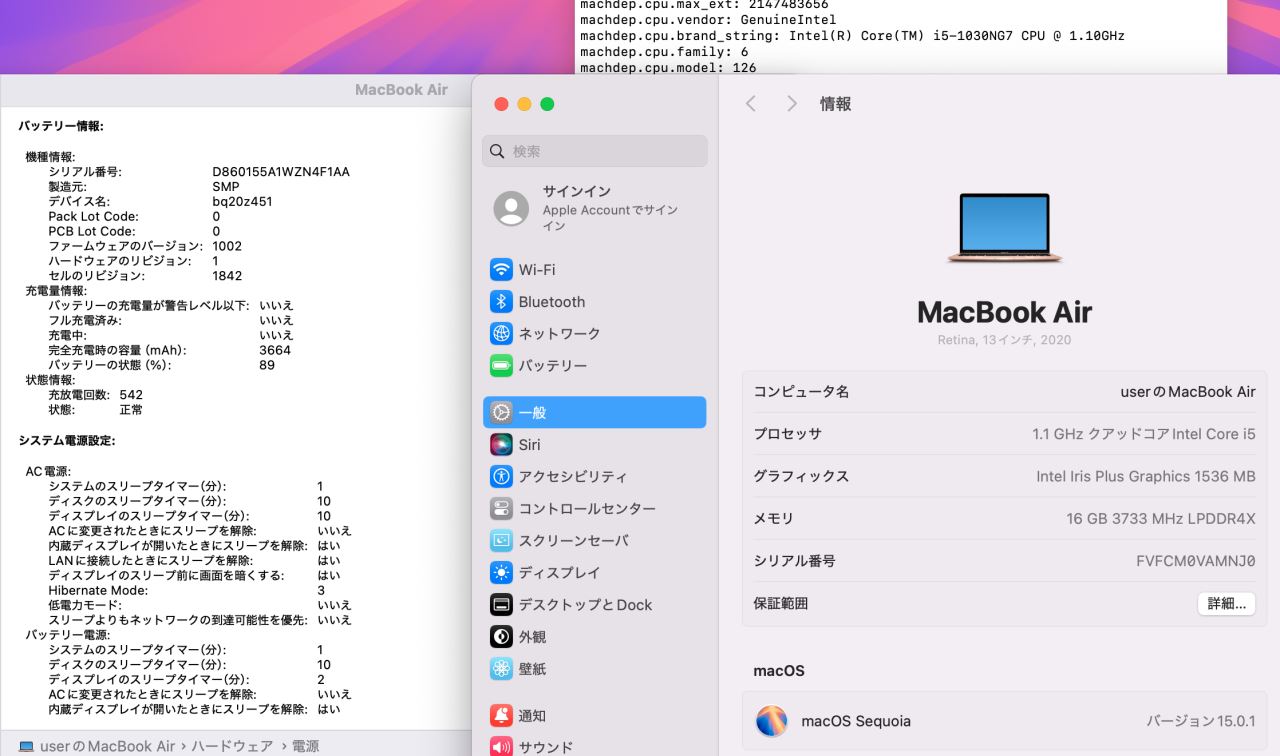The image size is (1280, 756).
Task: Open スクリーンセーバ settings
Action: tap(573, 541)
